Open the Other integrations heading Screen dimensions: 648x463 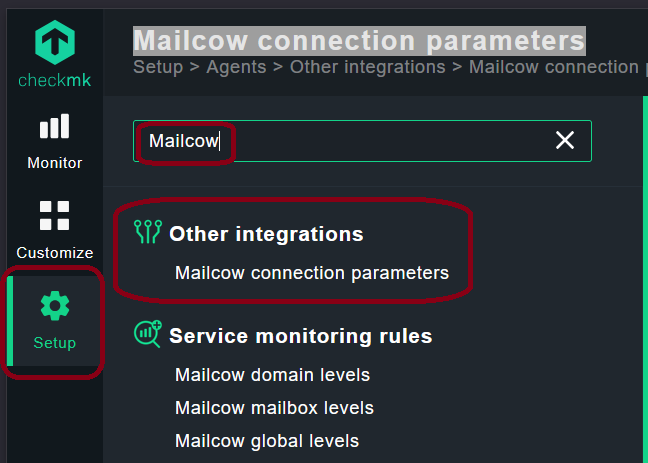tap(267, 234)
